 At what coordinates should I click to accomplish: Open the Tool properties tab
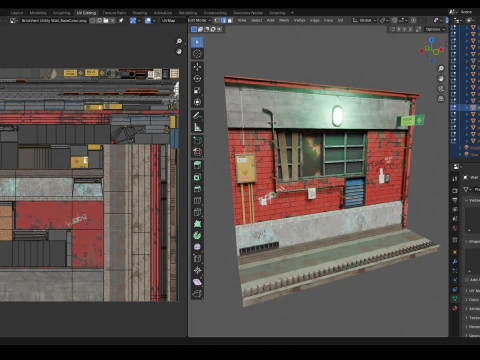coord(455,179)
